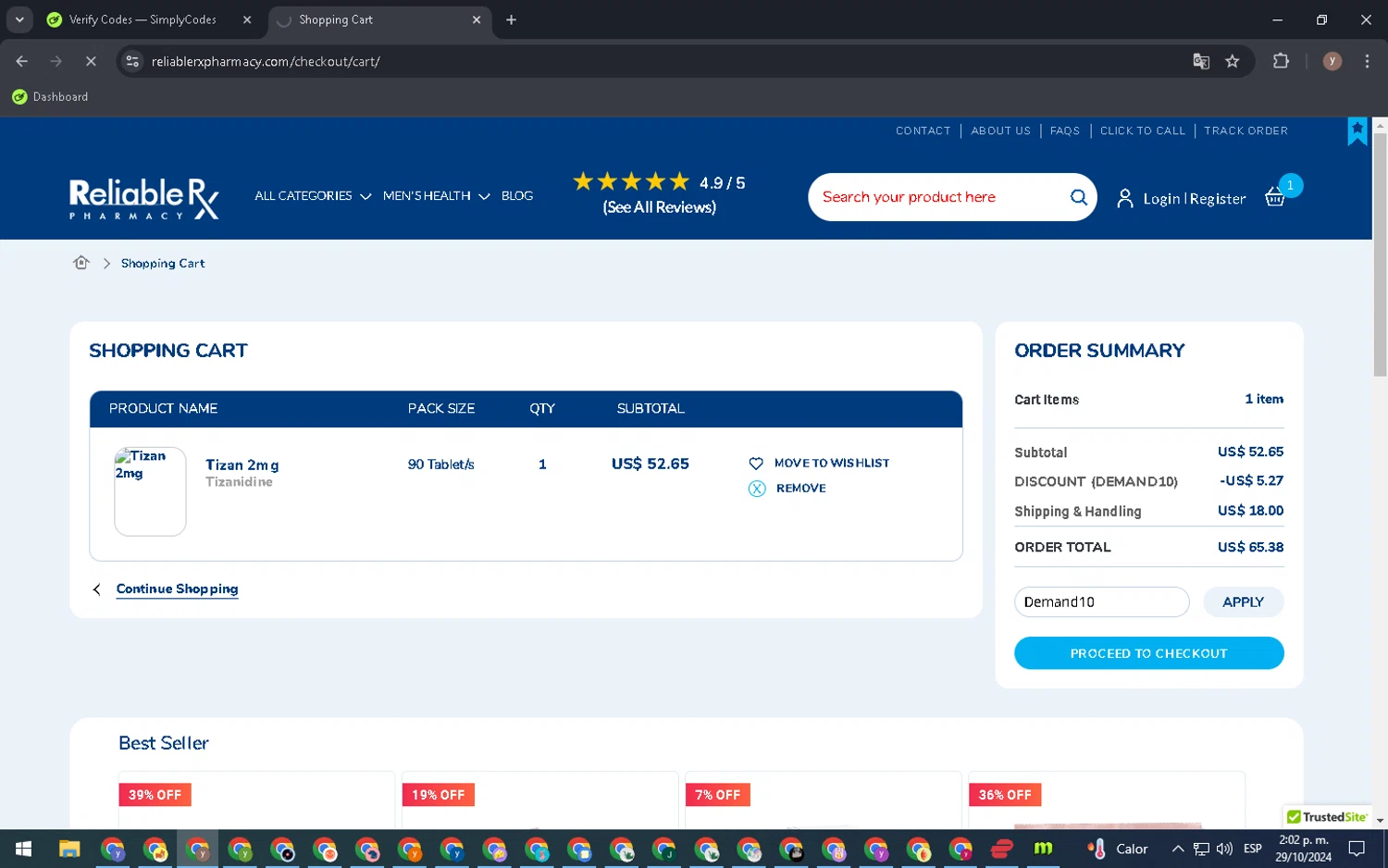Stop page loading with X button

point(91,61)
